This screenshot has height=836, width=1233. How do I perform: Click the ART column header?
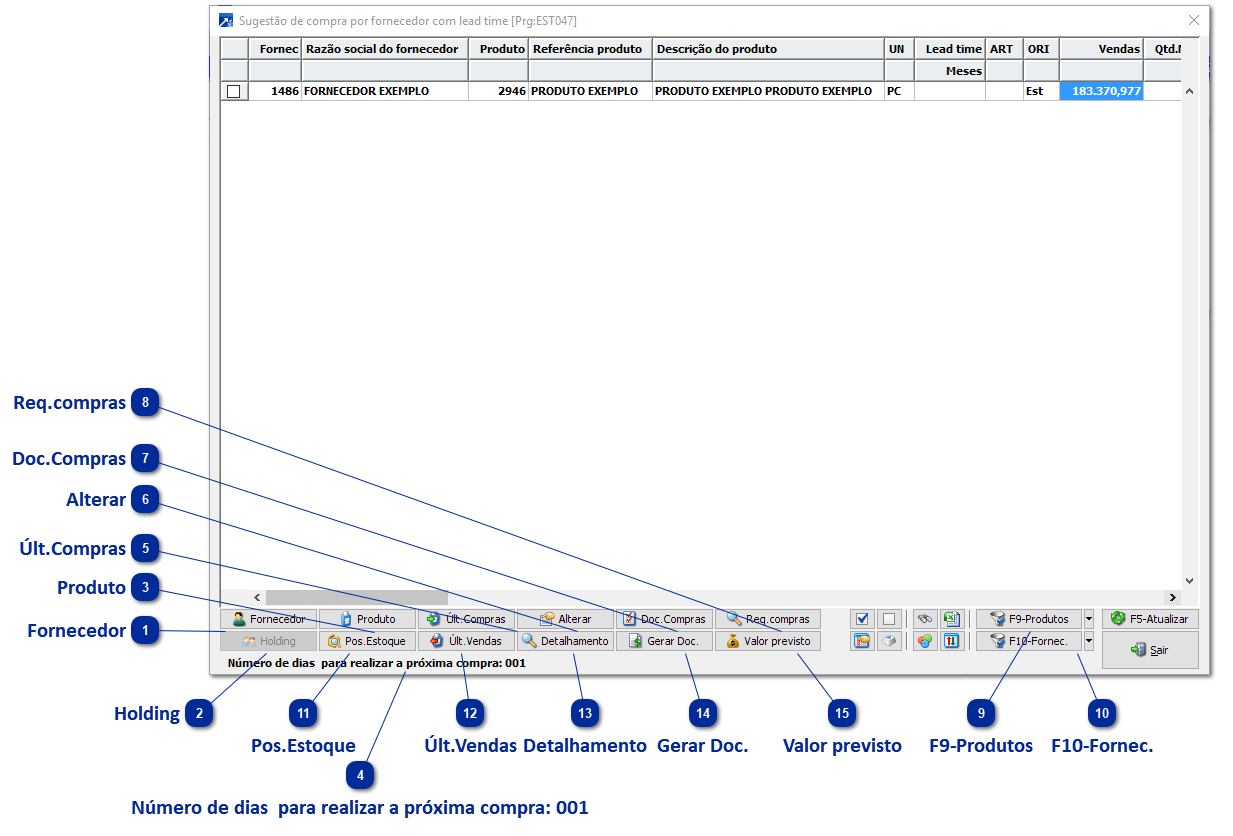[1004, 49]
